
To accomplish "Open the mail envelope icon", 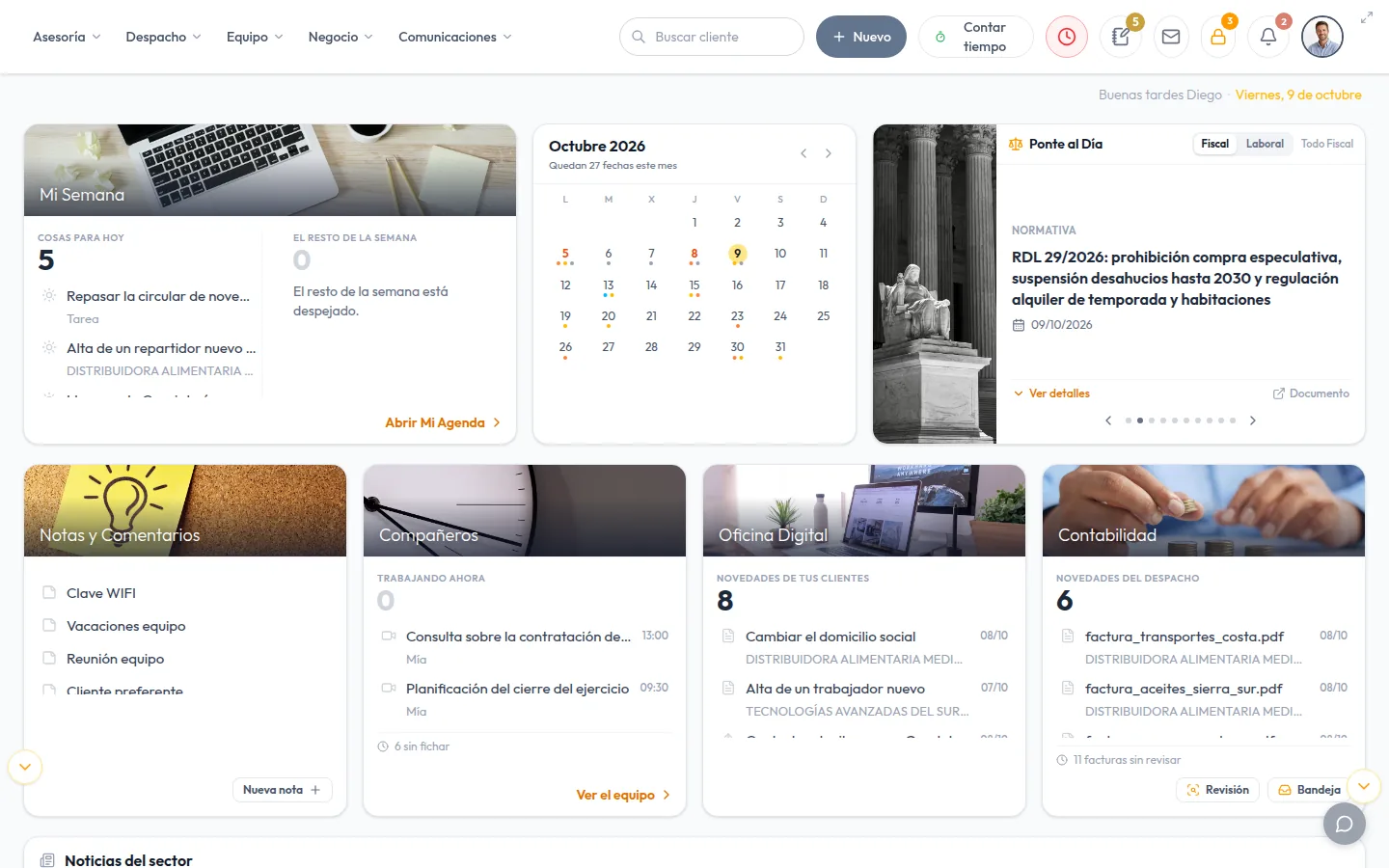I will click(1171, 37).
